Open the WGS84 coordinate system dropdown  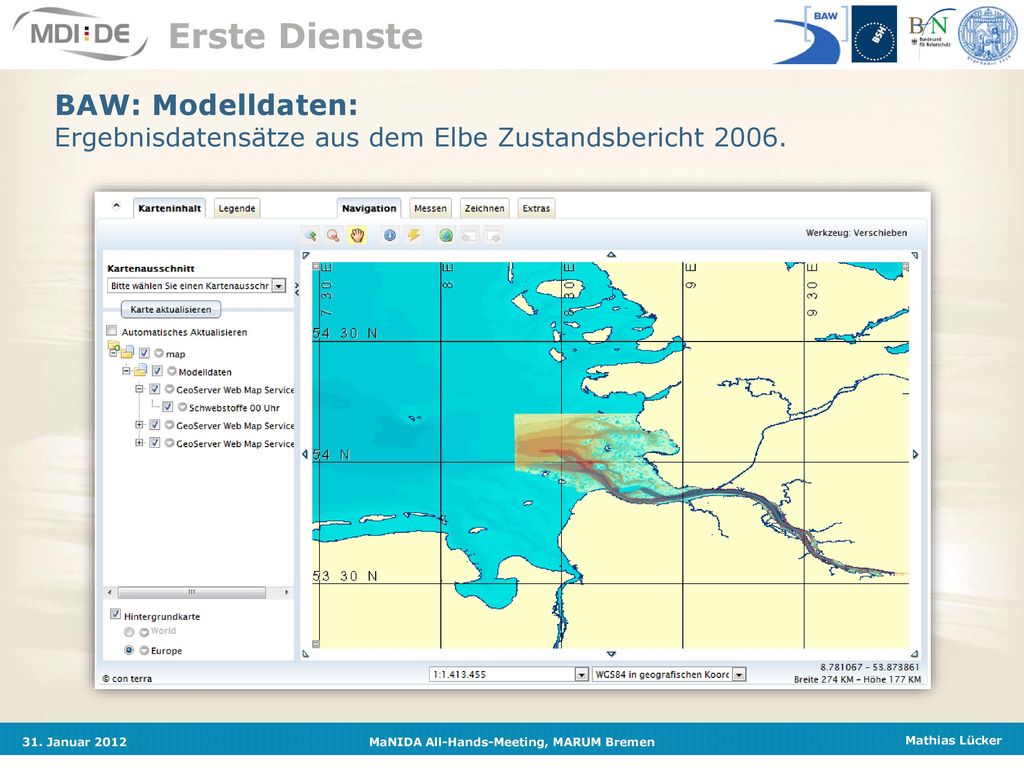739,674
